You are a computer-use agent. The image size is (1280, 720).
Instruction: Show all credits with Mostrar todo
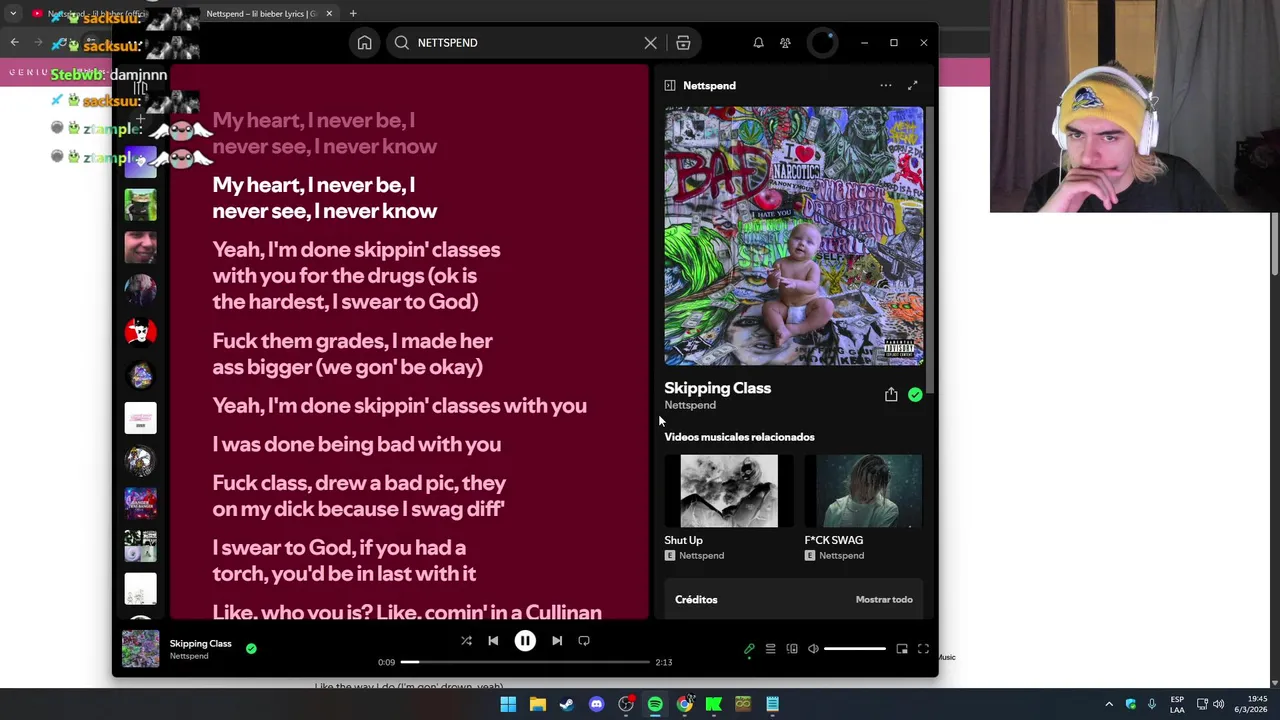point(884,600)
